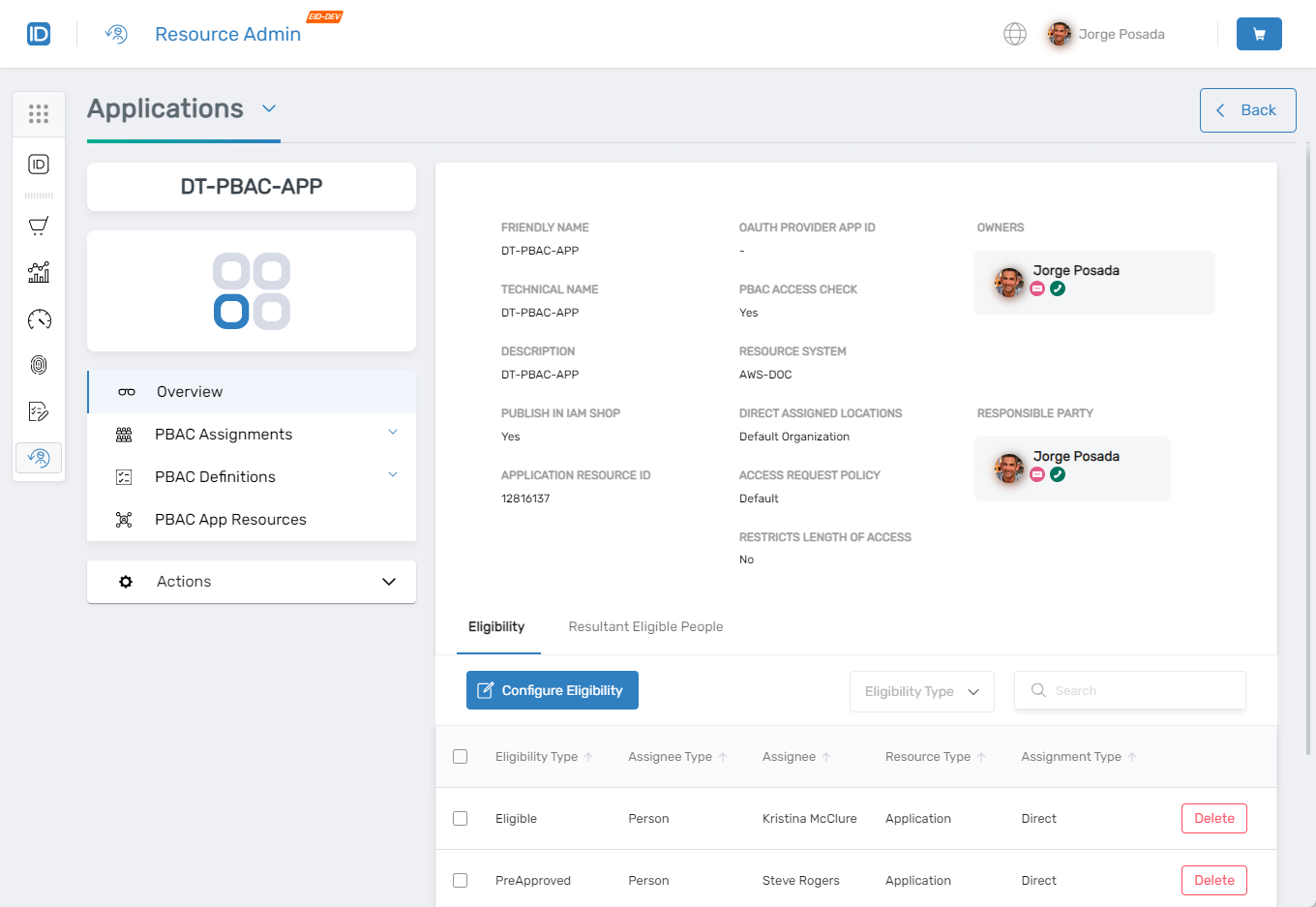Screen dimensions: 1316x907
Task: Check the PreApproved Steve Rogers row checkbox
Action: (x=460, y=880)
